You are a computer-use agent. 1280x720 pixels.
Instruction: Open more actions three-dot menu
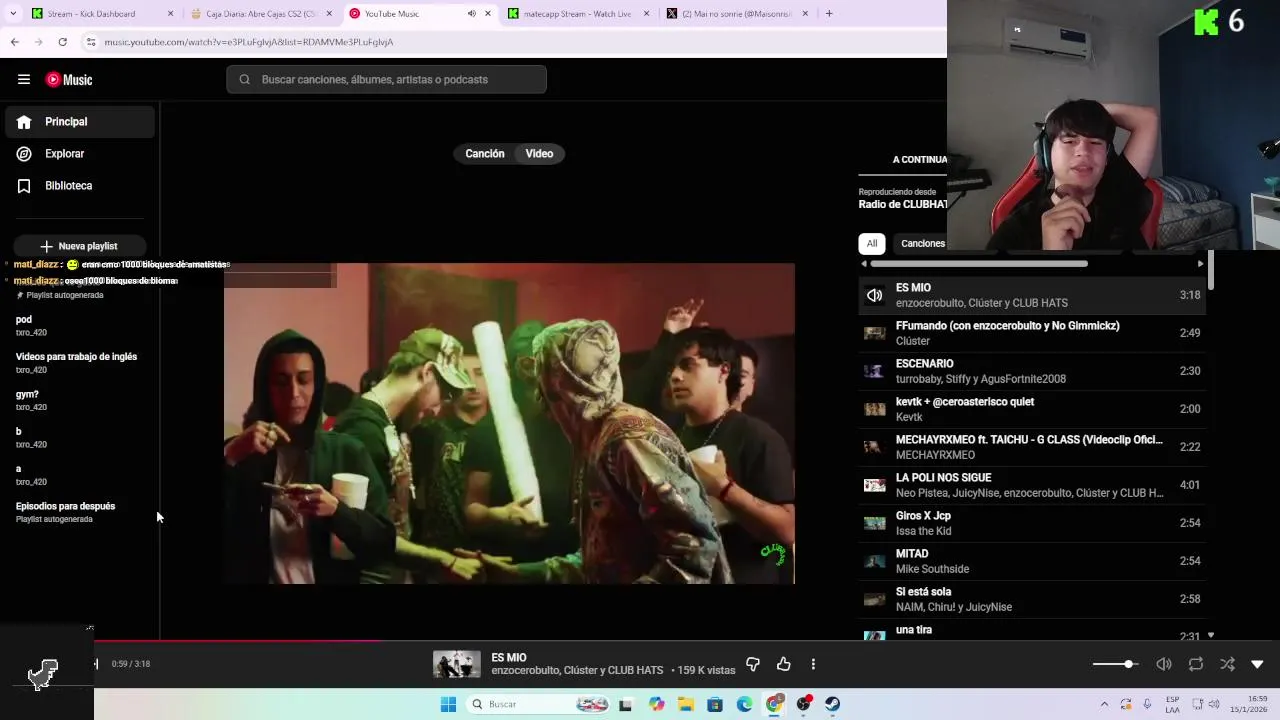pyautogui.click(x=813, y=664)
